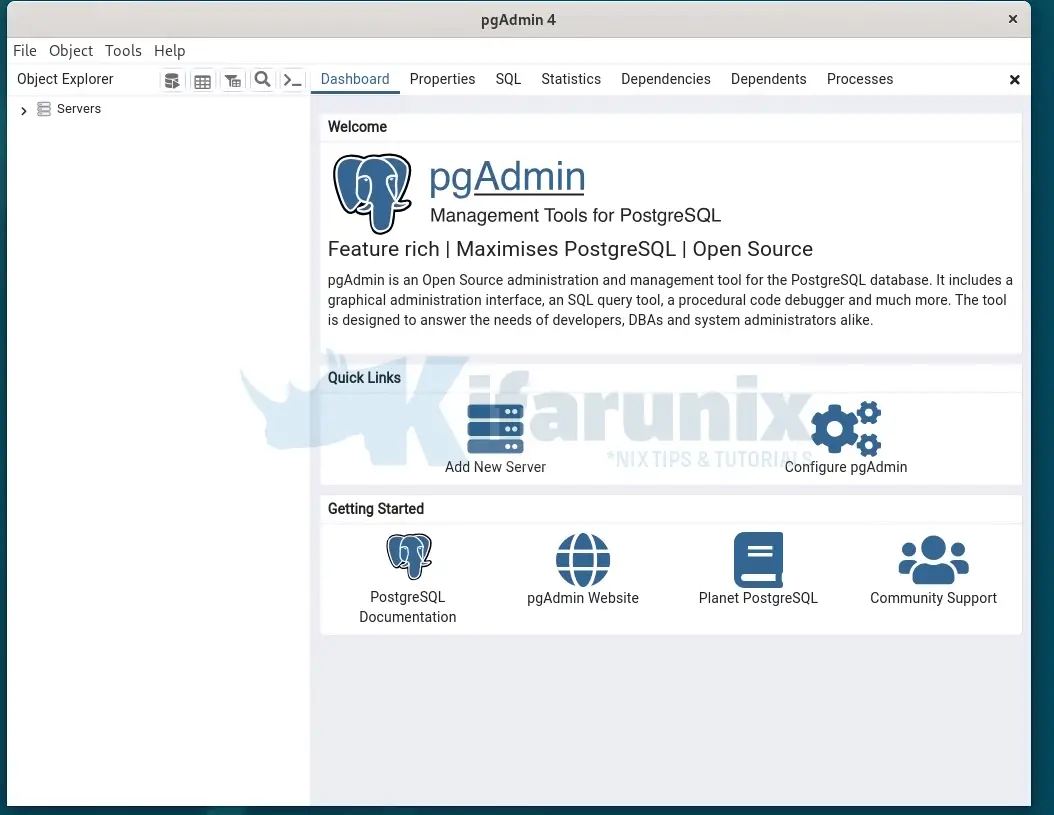Viewport: 1054px width, 815px height.
Task: Visit the pgAdmin Website globe icon
Action: [x=583, y=560]
